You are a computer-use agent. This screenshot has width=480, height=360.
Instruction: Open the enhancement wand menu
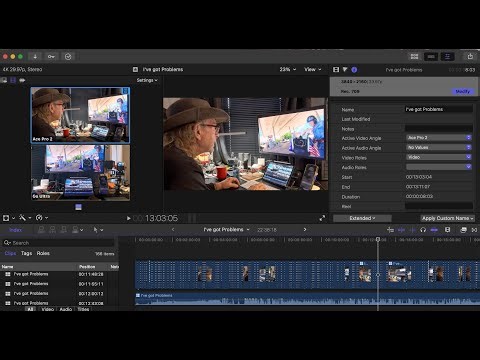click(x=25, y=218)
